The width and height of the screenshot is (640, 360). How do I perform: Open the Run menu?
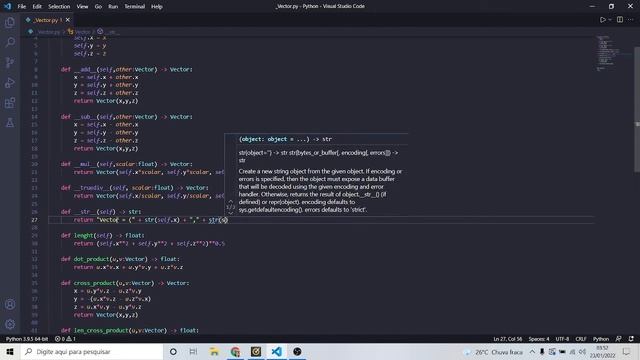point(113,7)
